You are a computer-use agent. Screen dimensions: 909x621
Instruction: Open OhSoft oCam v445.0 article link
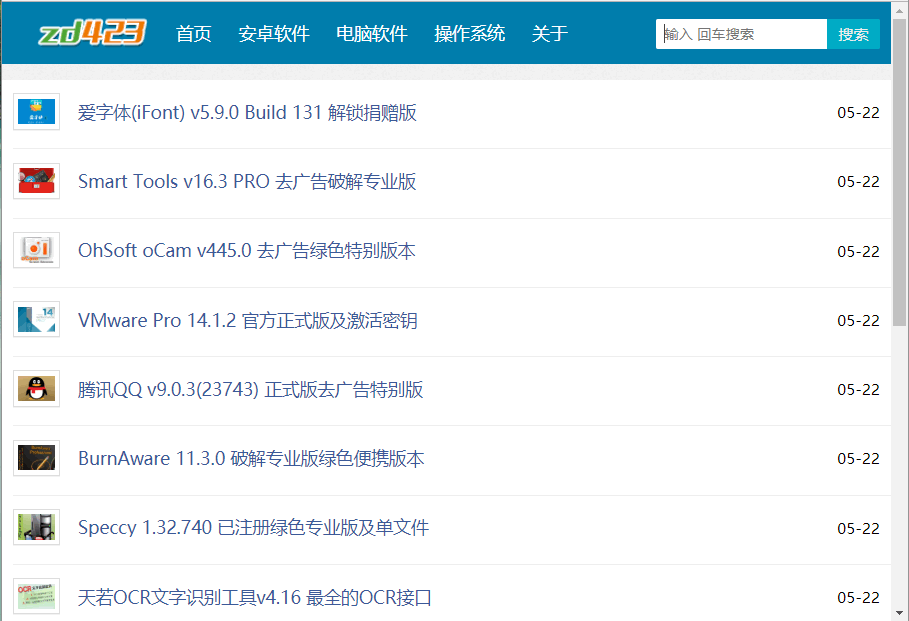[247, 250]
